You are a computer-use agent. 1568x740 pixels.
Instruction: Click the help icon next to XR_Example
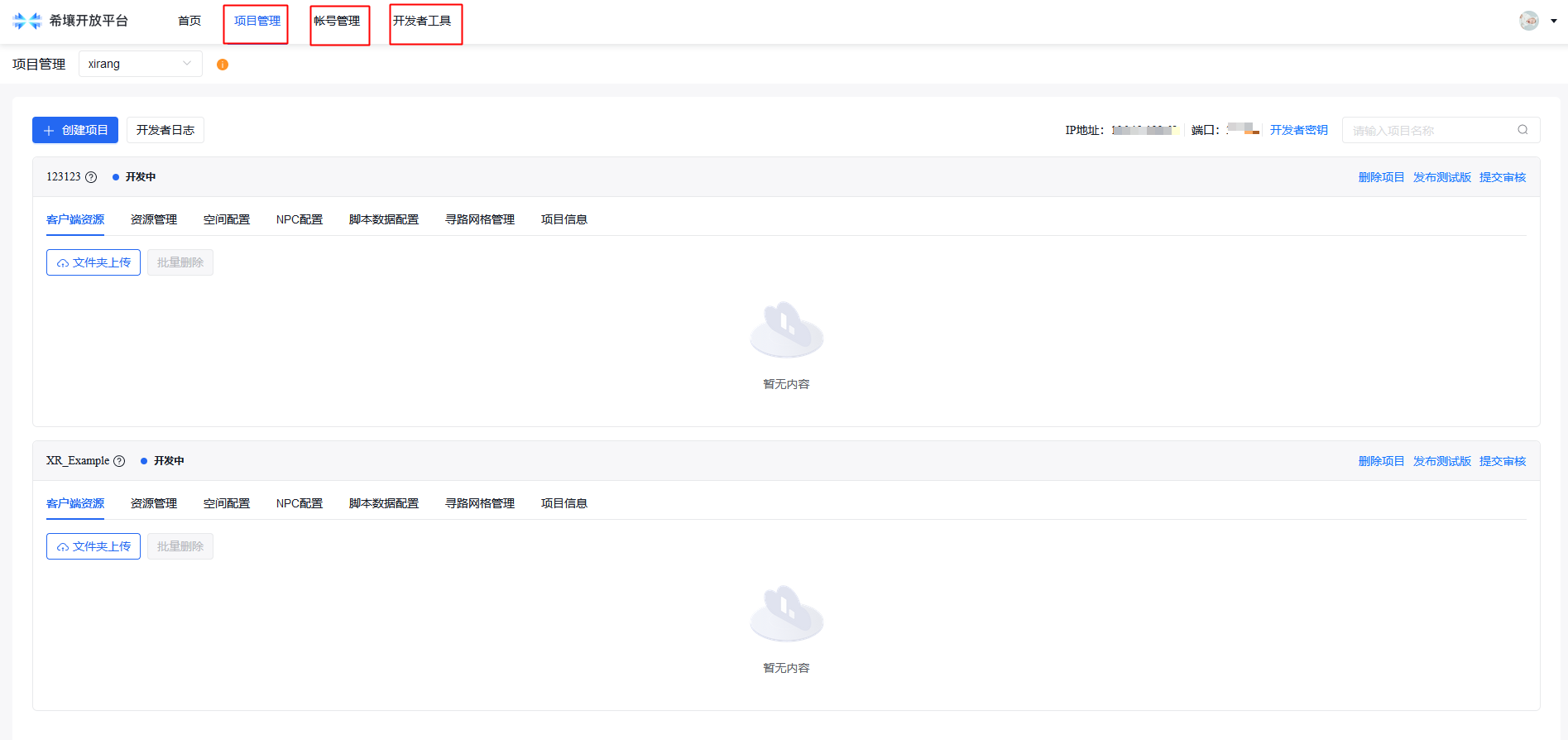point(119,461)
